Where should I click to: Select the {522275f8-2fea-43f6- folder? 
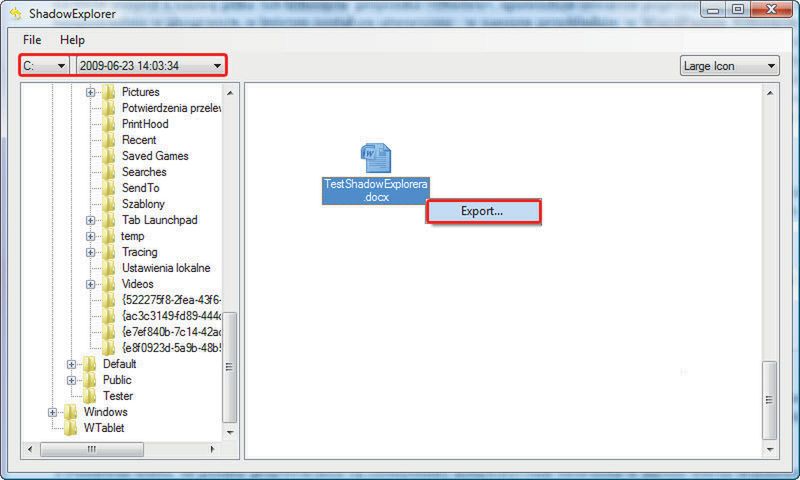point(171,300)
